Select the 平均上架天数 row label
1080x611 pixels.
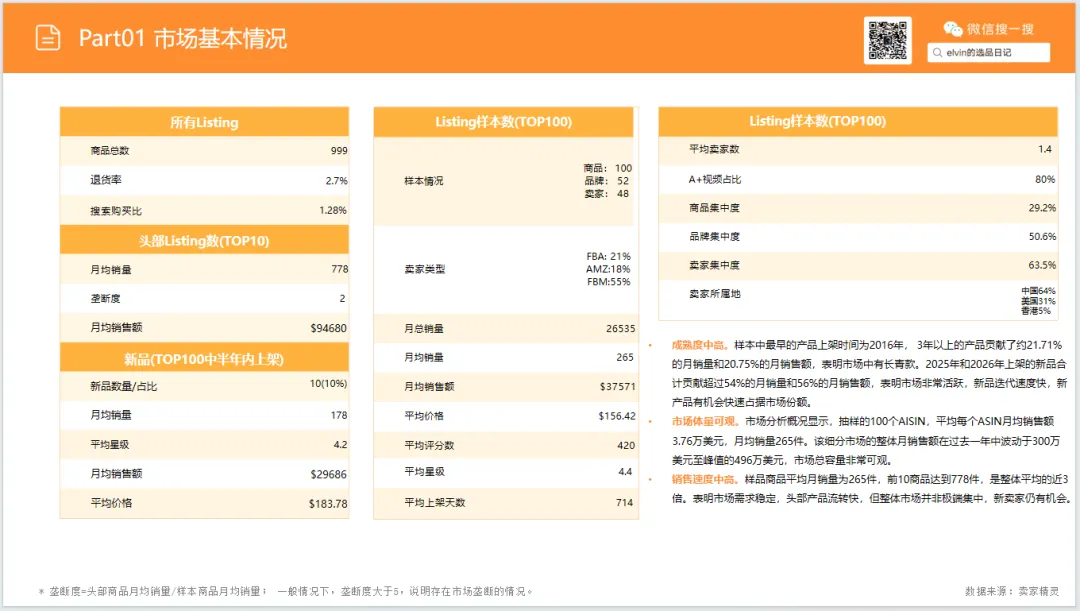click(435, 503)
